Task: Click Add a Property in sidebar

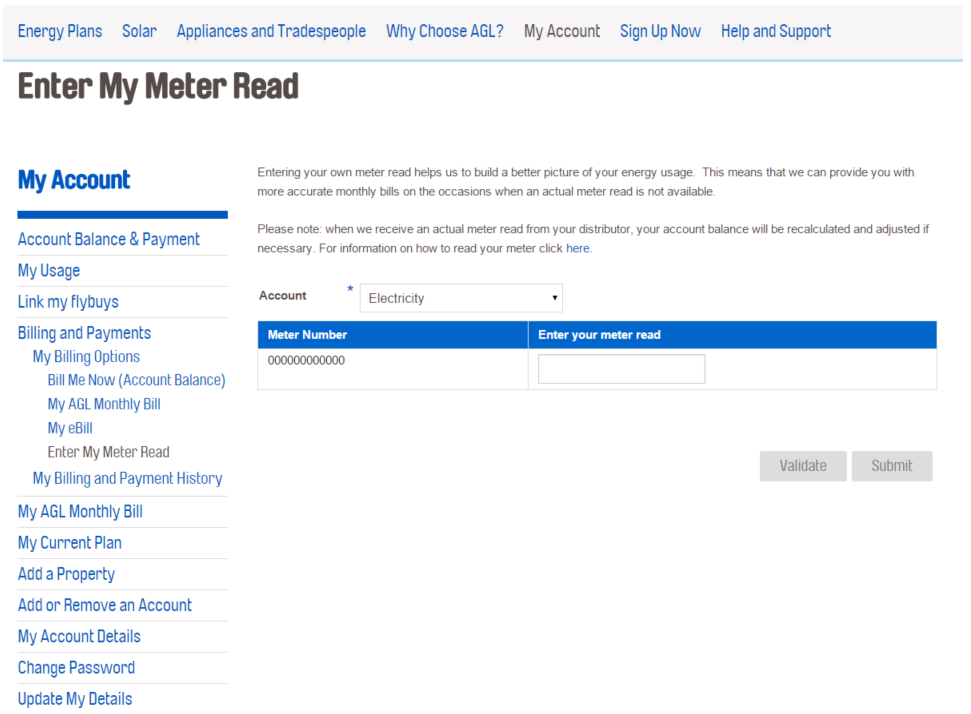Action: click(66, 574)
